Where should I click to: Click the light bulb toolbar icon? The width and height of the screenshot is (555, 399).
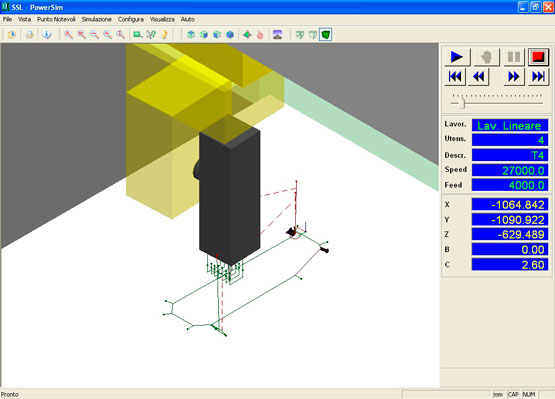click(x=164, y=34)
